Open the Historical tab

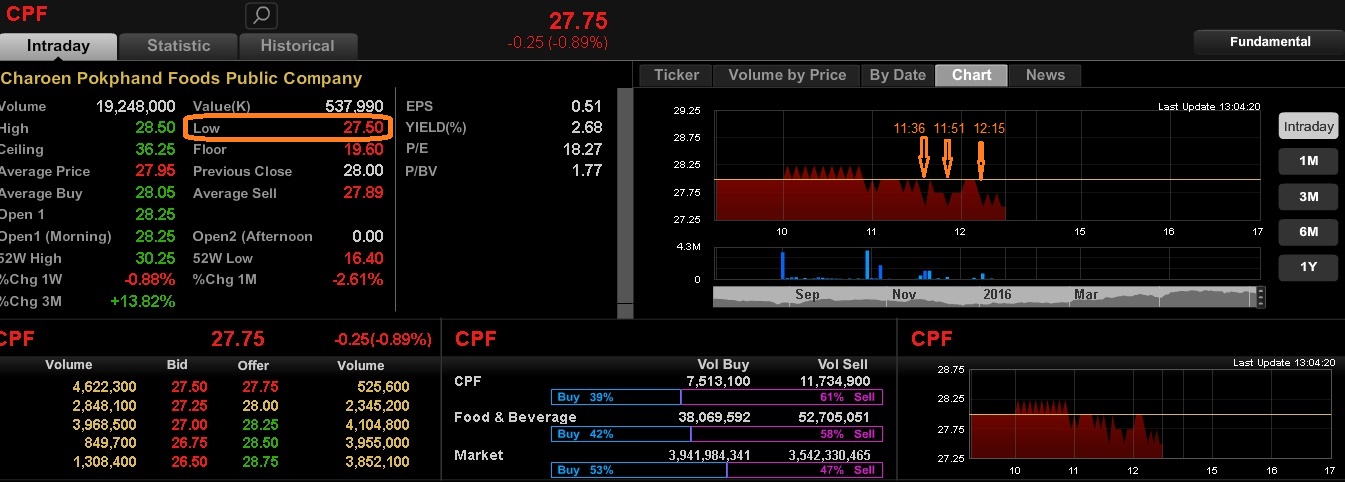point(297,46)
